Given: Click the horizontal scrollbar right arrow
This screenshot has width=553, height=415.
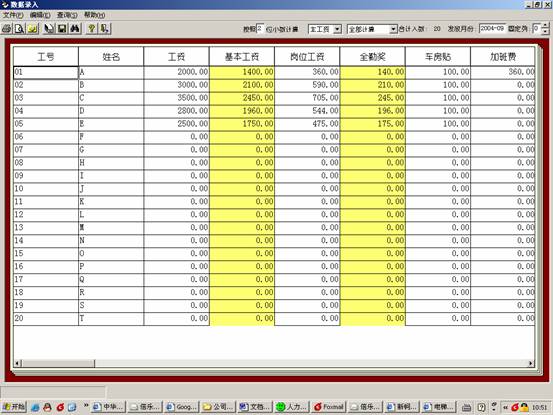Looking at the screenshot, I should [x=530, y=363].
